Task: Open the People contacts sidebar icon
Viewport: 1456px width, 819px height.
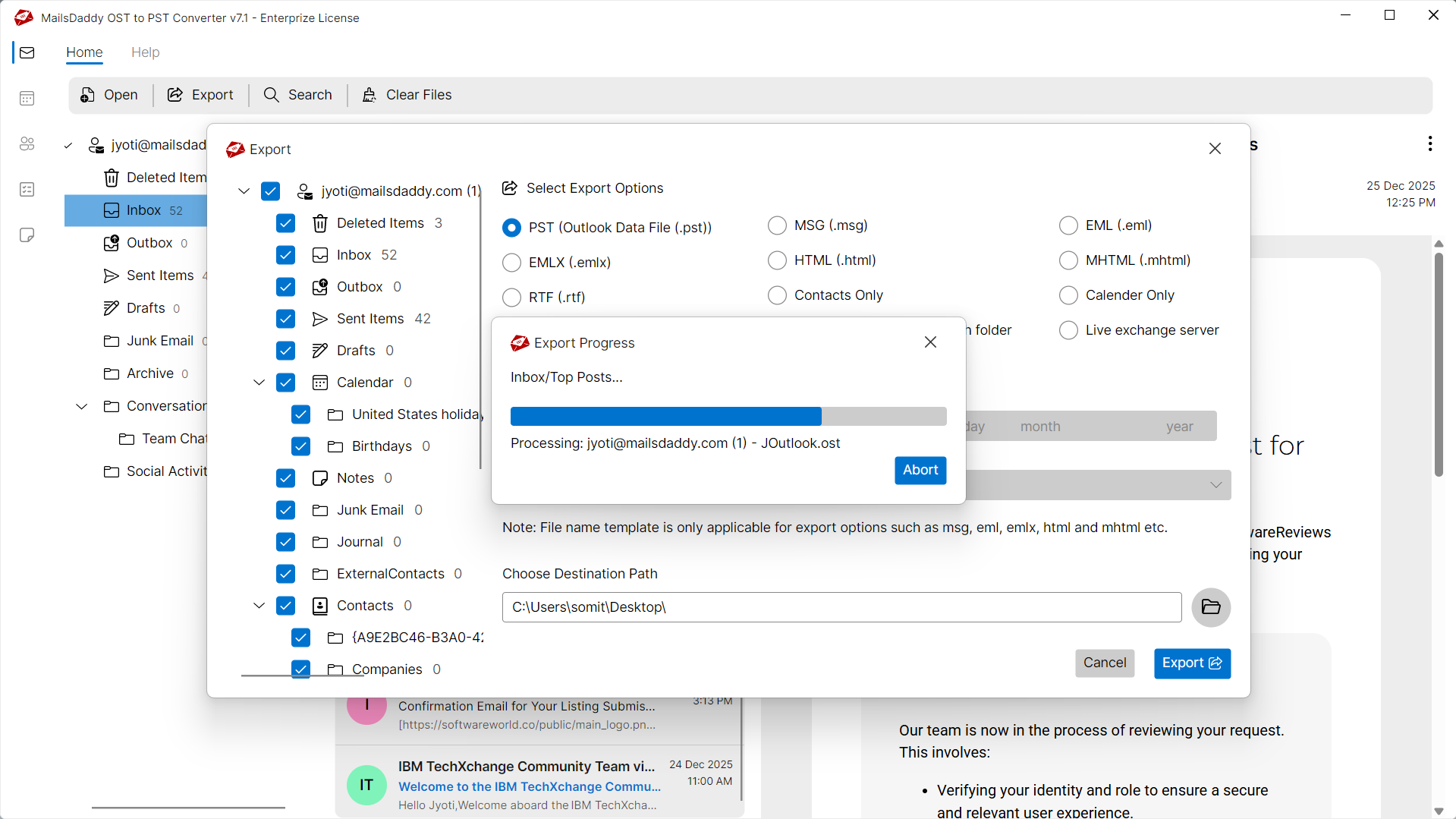Action: point(27,144)
